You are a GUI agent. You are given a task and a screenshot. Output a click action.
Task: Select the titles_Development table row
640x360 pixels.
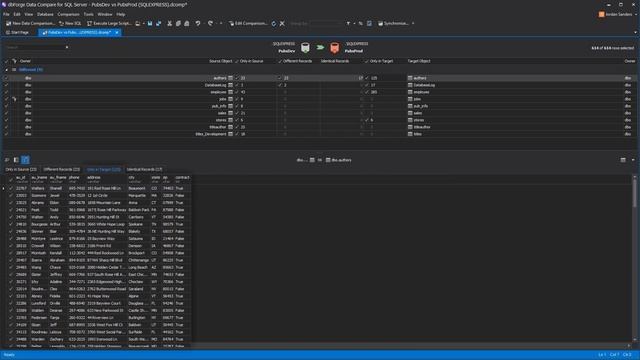click(x=320, y=134)
